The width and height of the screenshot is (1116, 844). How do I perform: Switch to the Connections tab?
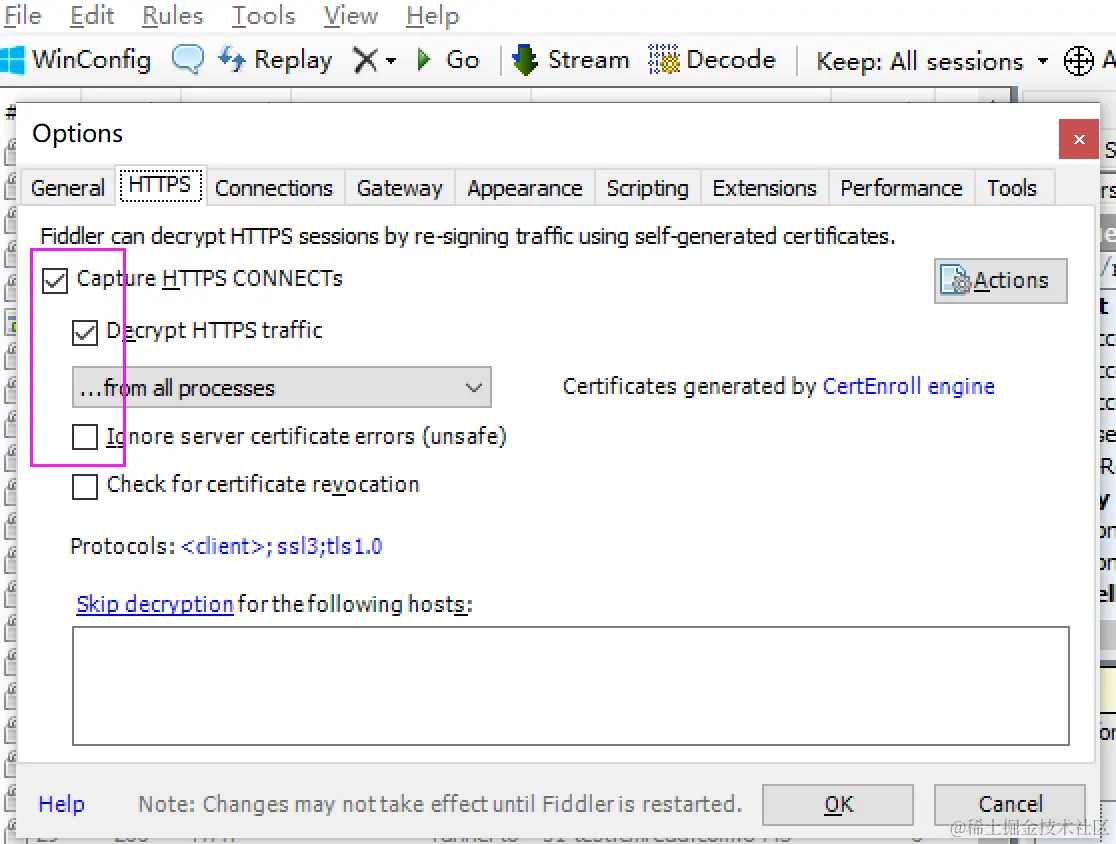pyautogui.click(x=274, y=189)
